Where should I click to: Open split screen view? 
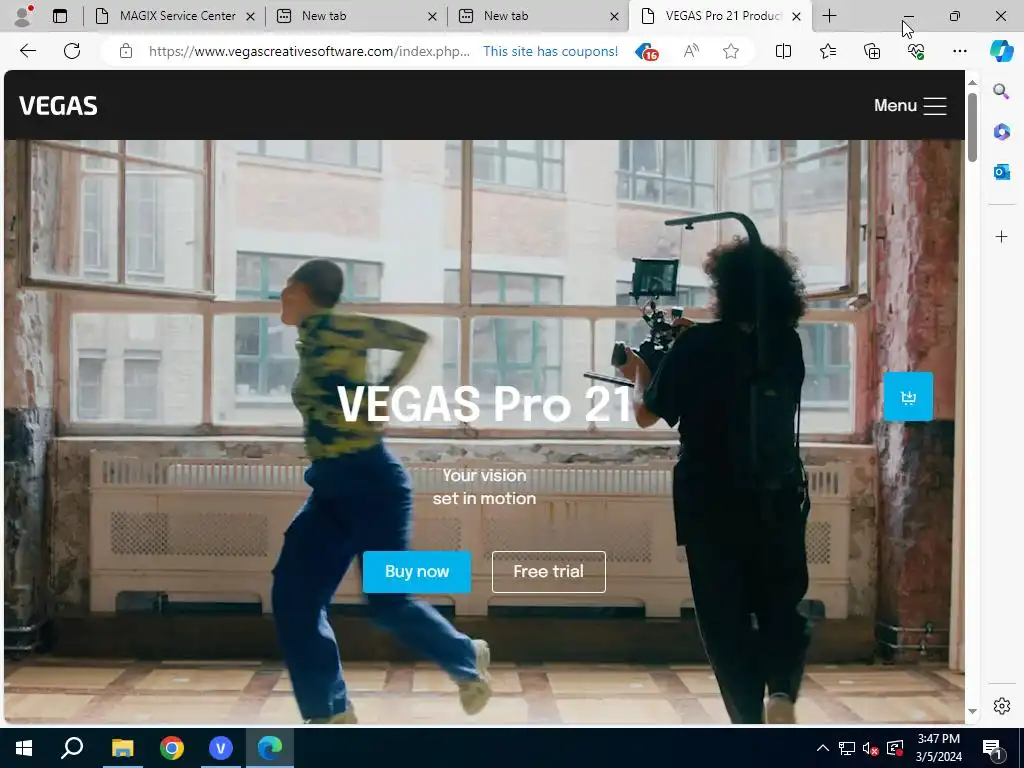point(783,51)
